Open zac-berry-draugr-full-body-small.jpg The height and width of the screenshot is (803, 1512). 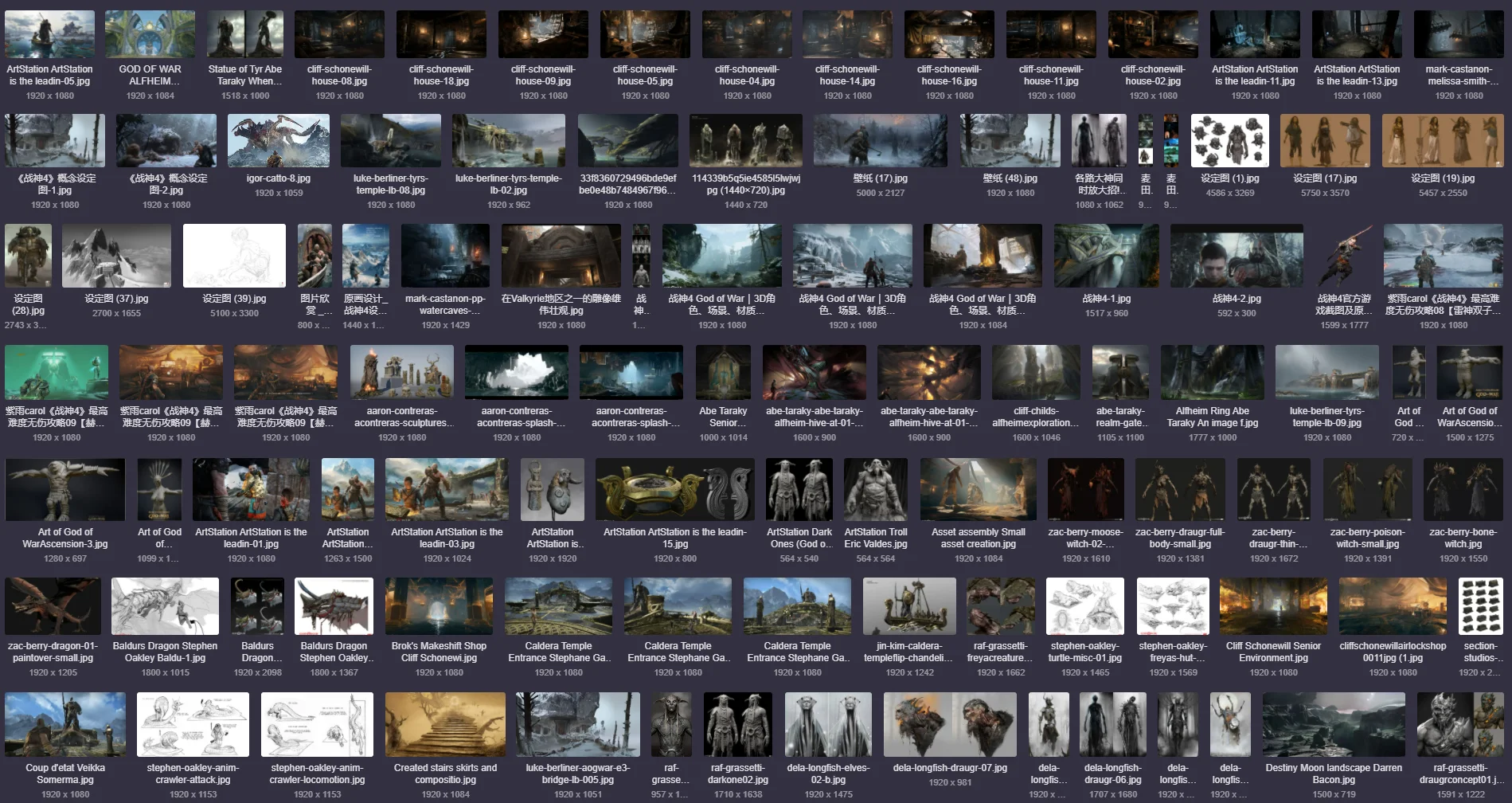pos(1180,489)
